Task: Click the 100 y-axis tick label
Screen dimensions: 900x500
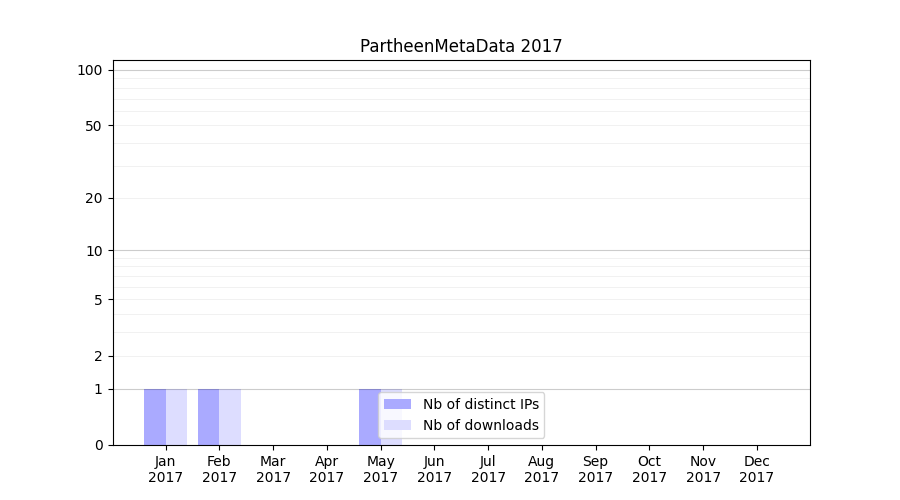Action: 90,70
